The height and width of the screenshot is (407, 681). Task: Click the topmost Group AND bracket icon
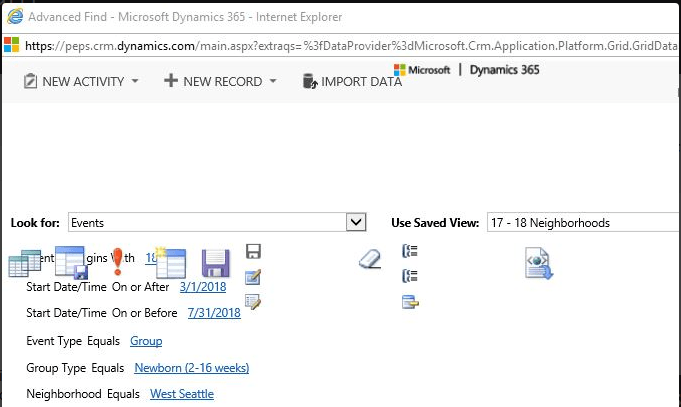tap(410, 251)
